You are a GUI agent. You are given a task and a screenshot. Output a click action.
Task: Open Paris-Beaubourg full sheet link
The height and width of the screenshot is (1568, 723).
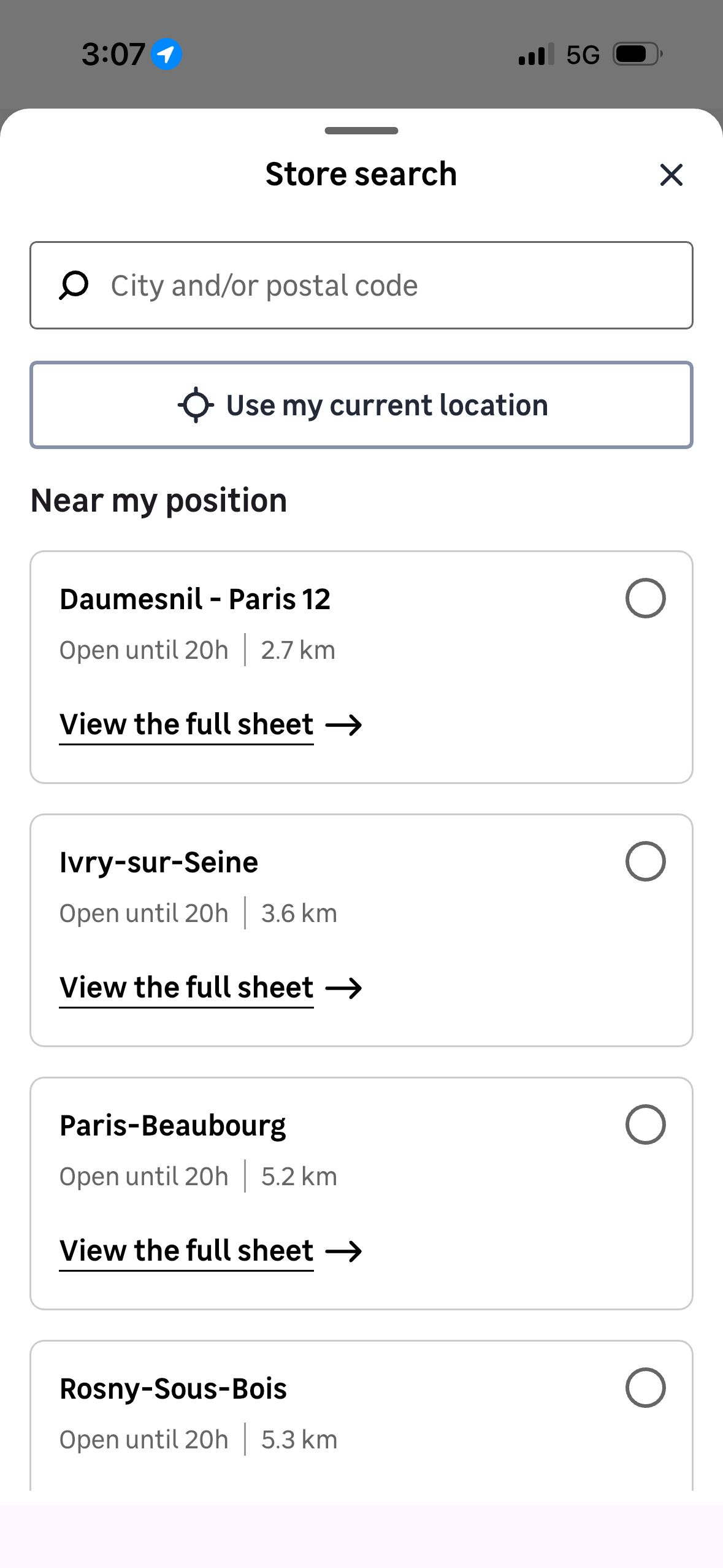(x=186, y=1251)
